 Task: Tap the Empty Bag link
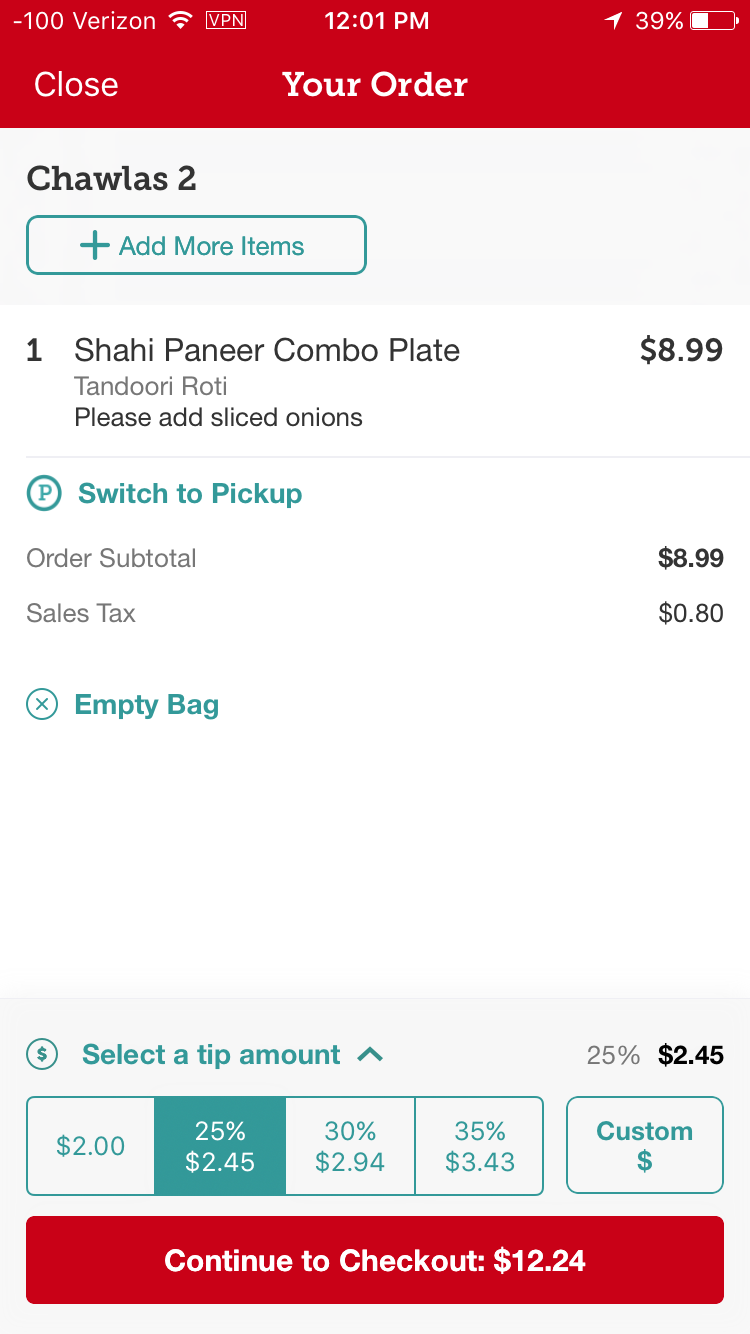tap(146, 705)
